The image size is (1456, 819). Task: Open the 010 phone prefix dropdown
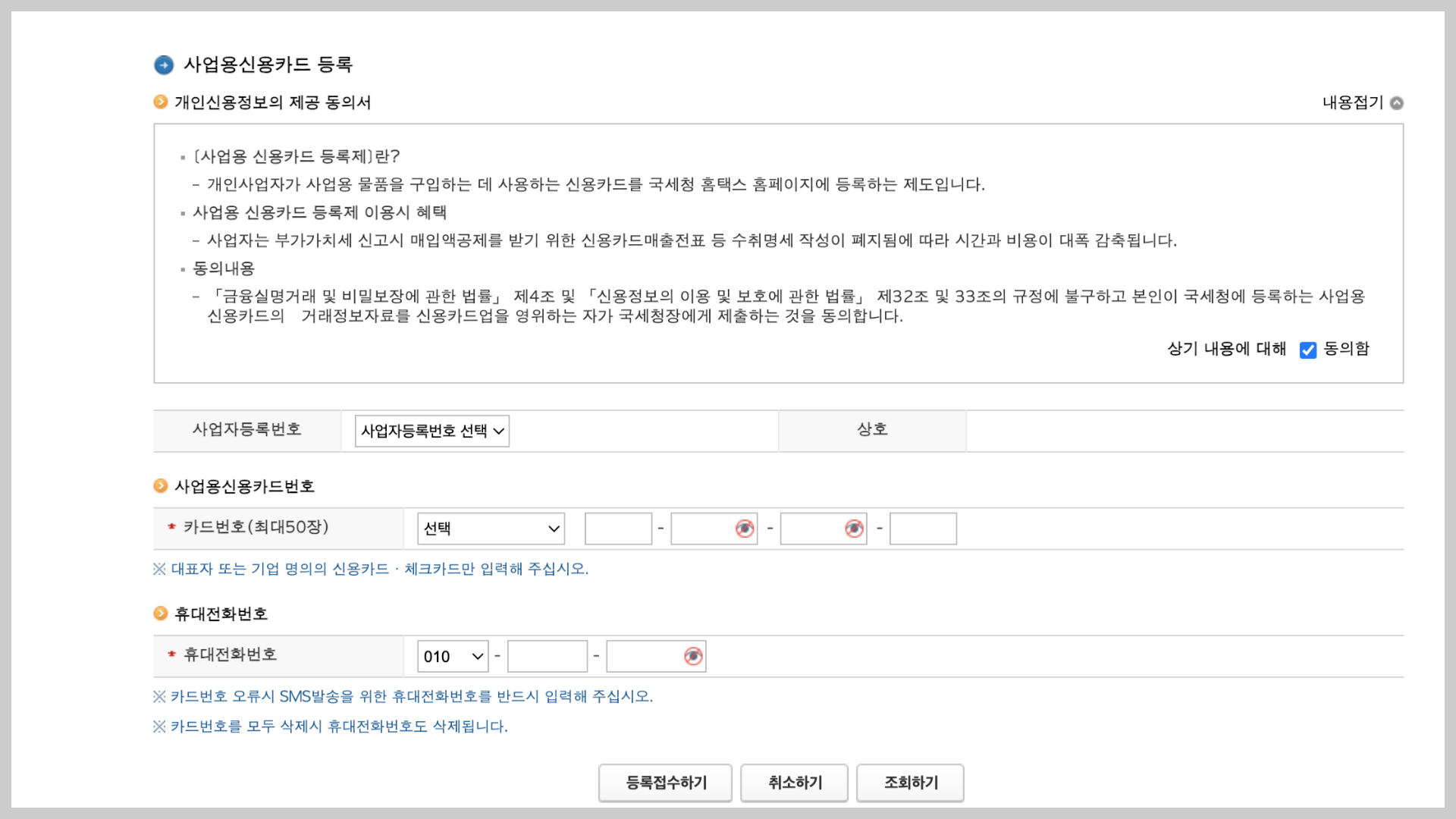point(453,657)
